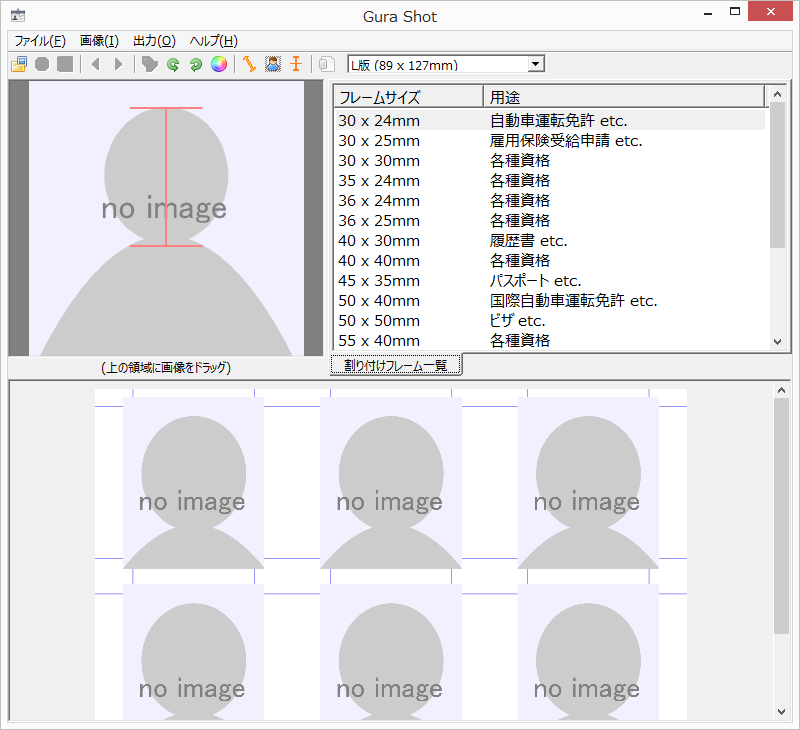800x730 pixels.
Task: Open the 出力 menu
Action: 152,41
